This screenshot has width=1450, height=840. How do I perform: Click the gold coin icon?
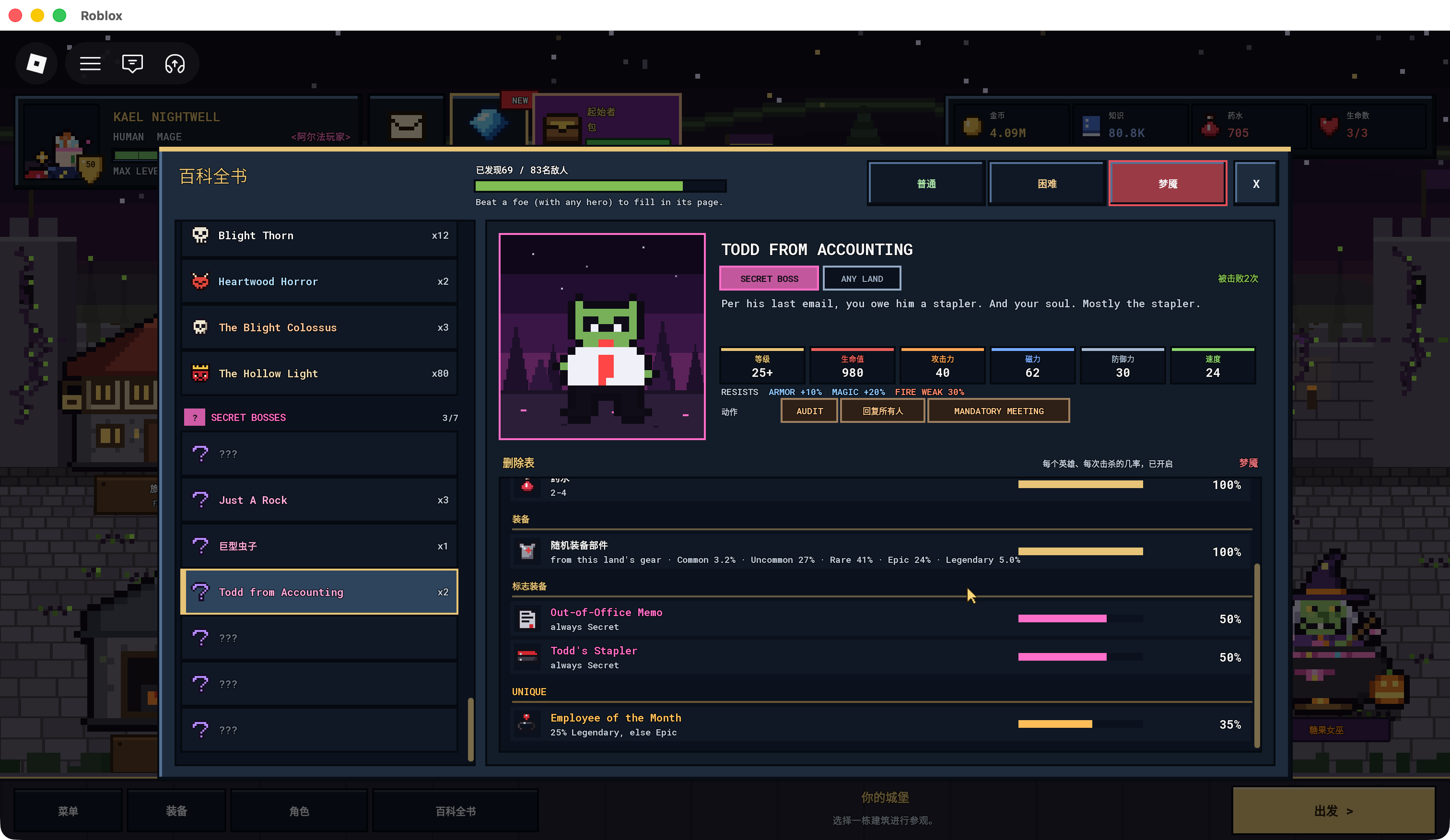pos(972,126)
